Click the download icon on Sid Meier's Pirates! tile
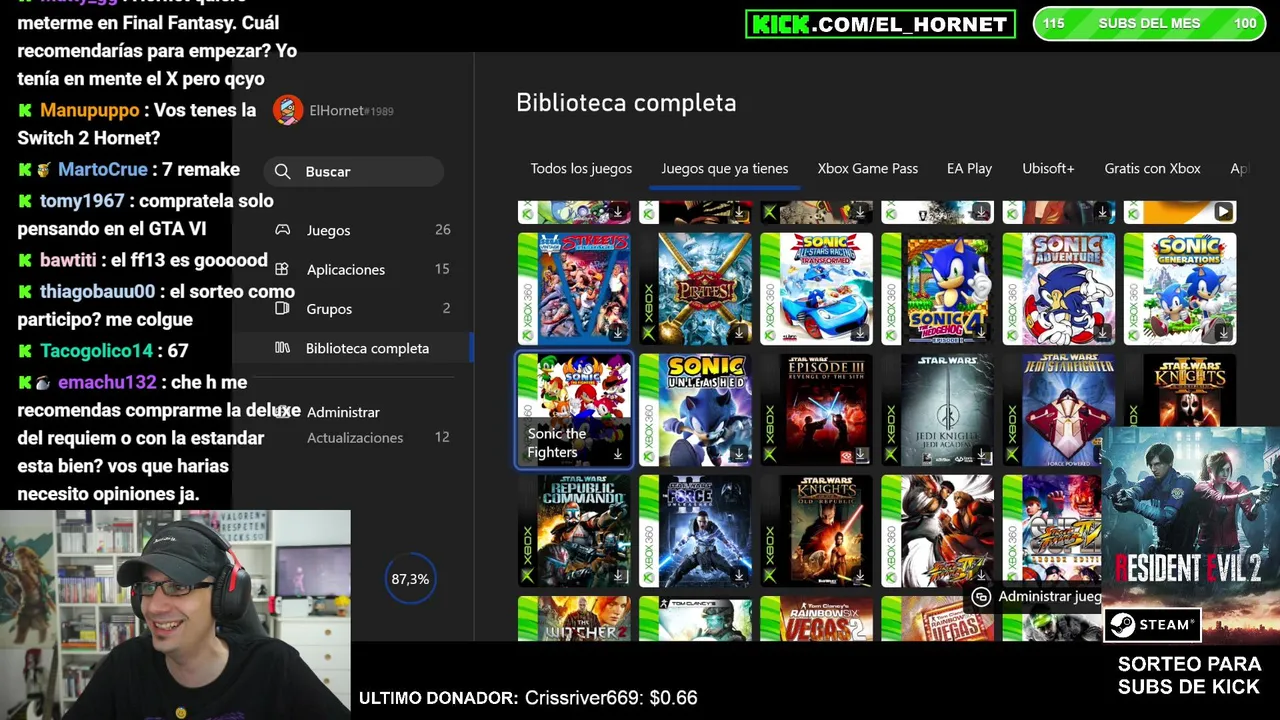 pos(738,333)
